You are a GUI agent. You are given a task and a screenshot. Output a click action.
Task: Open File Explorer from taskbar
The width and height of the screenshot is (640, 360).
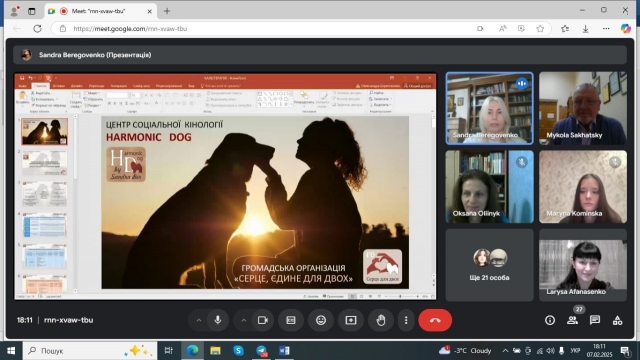[x=215, y=351]
